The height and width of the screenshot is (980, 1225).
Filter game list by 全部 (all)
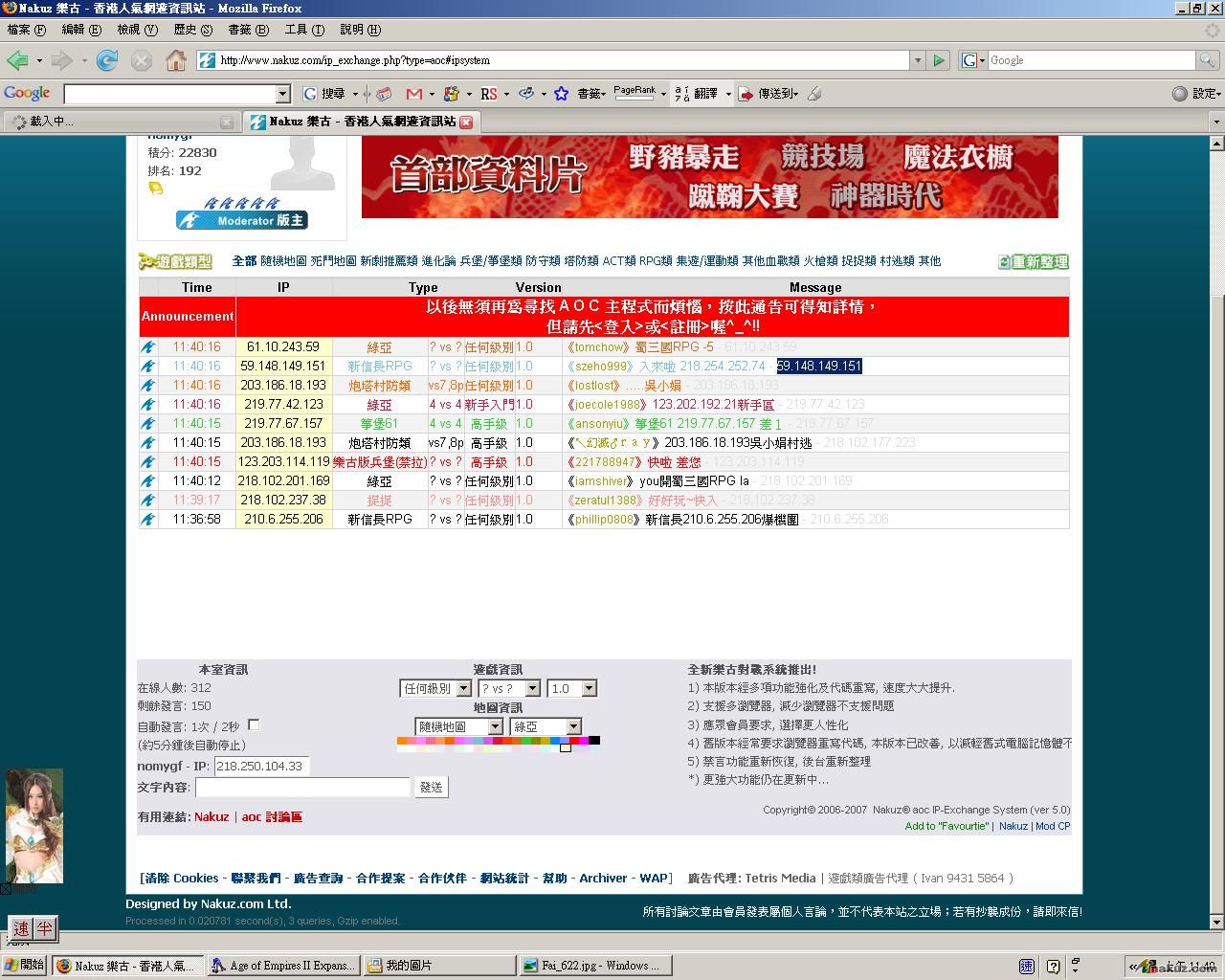[244, 261]
